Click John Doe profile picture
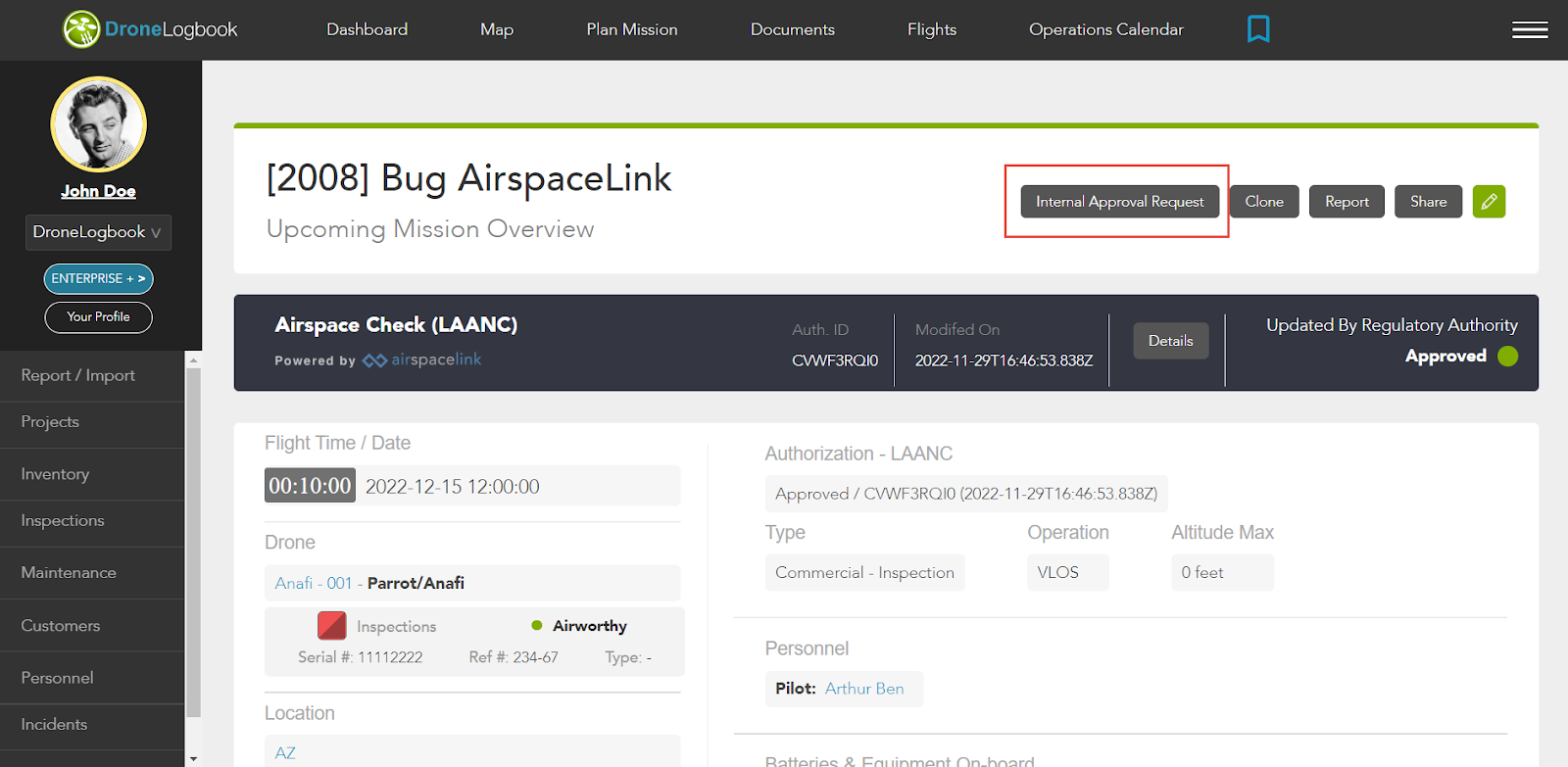Screen dimensions: 1568x767 pos(98,124)
